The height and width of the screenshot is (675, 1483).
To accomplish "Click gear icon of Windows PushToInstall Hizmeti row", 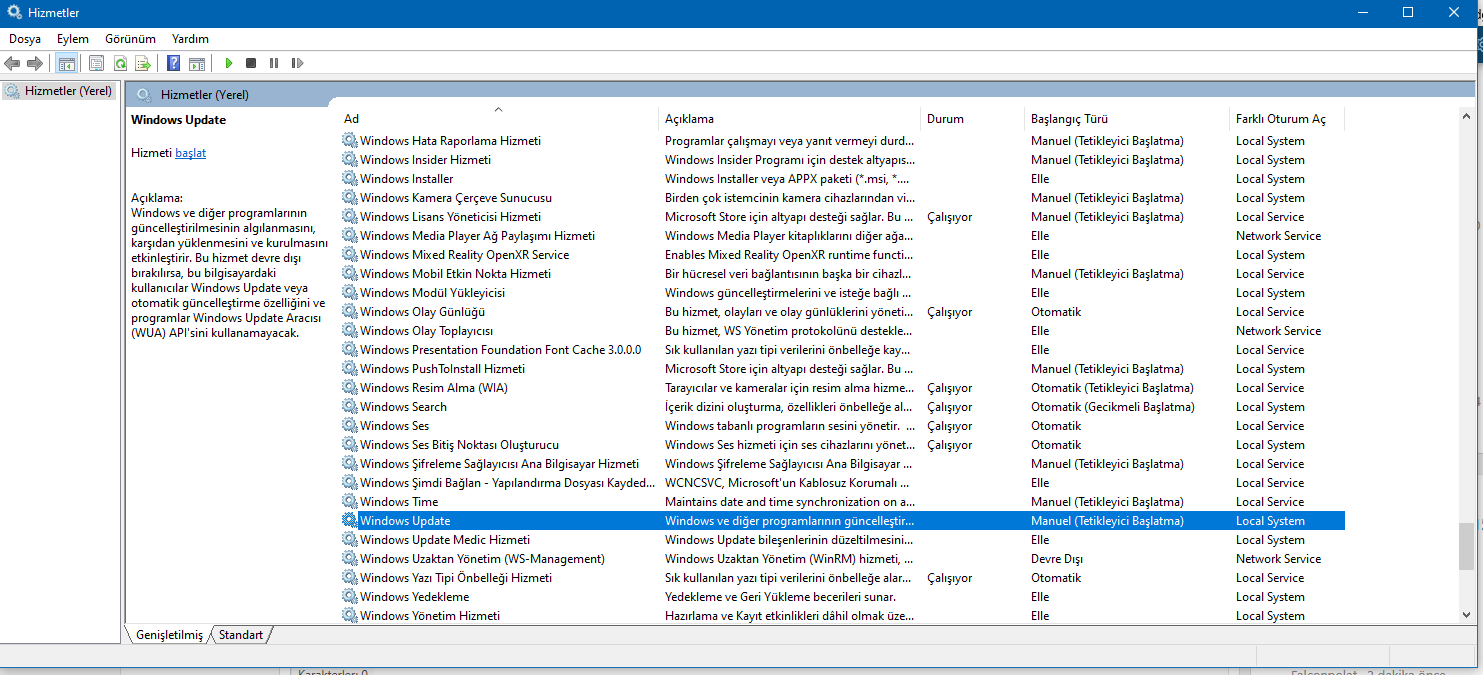I will [x=349, y=369].
